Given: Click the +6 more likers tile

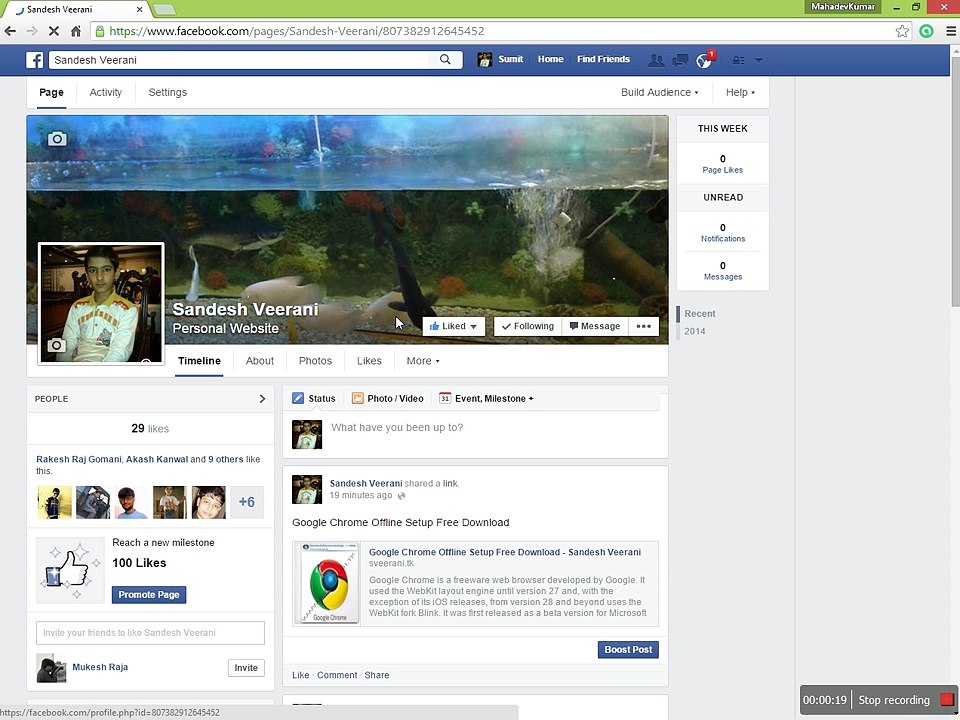Looking at the screenshot, I should pos(247,502).
